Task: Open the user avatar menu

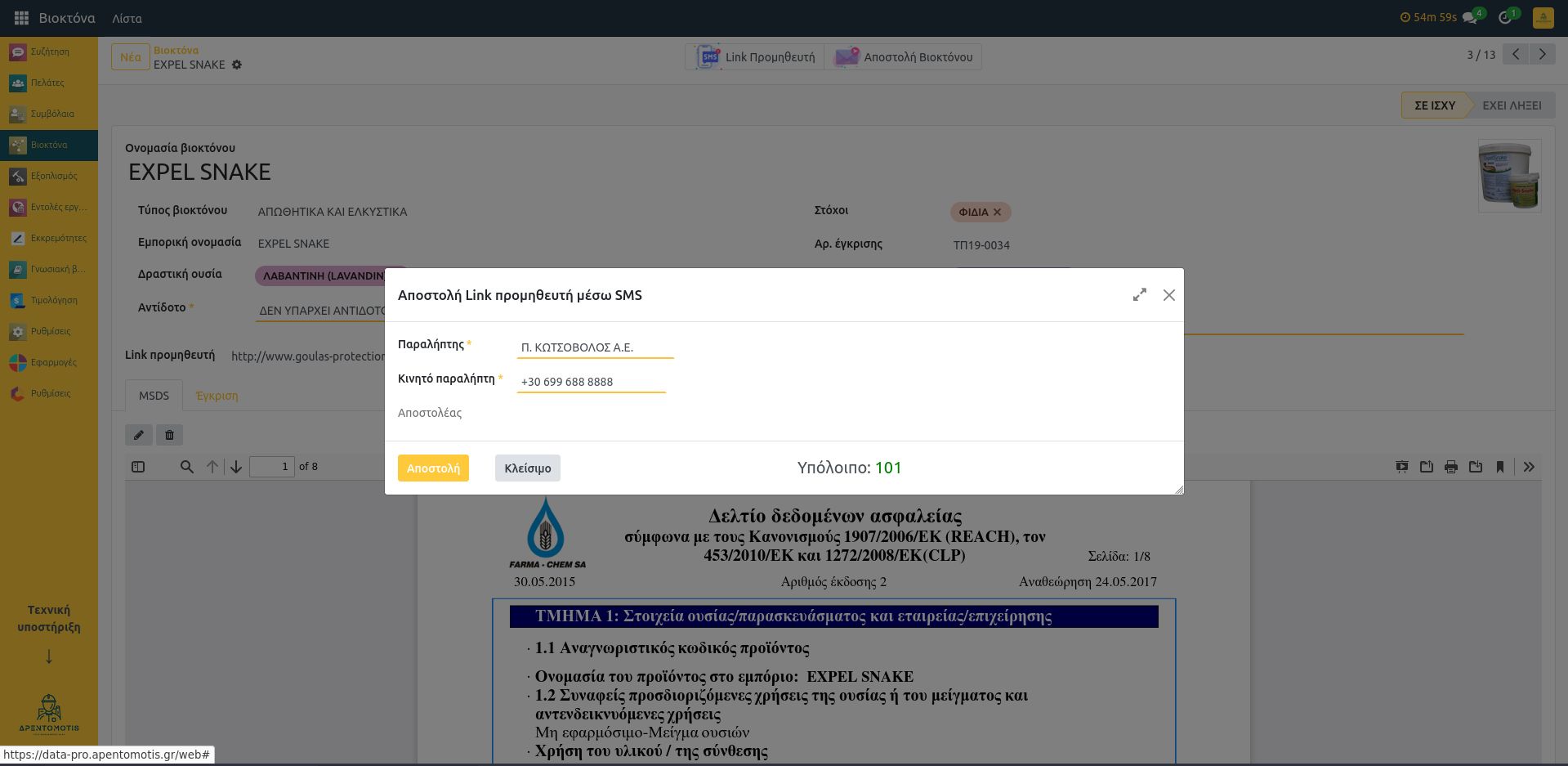Action: point(1543,18)
